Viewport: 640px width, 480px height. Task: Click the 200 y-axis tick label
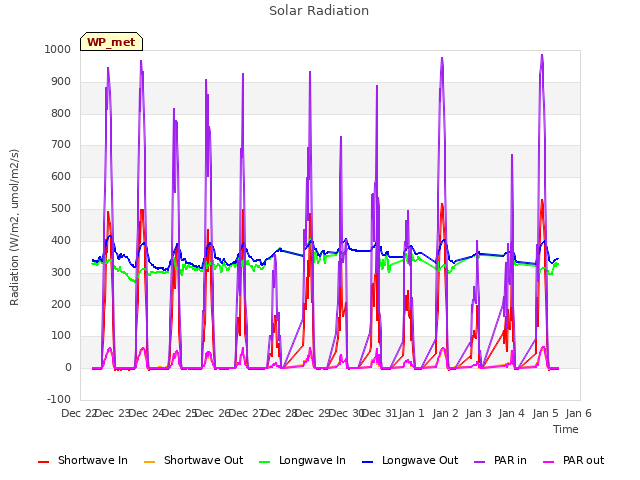coord(61,304)
